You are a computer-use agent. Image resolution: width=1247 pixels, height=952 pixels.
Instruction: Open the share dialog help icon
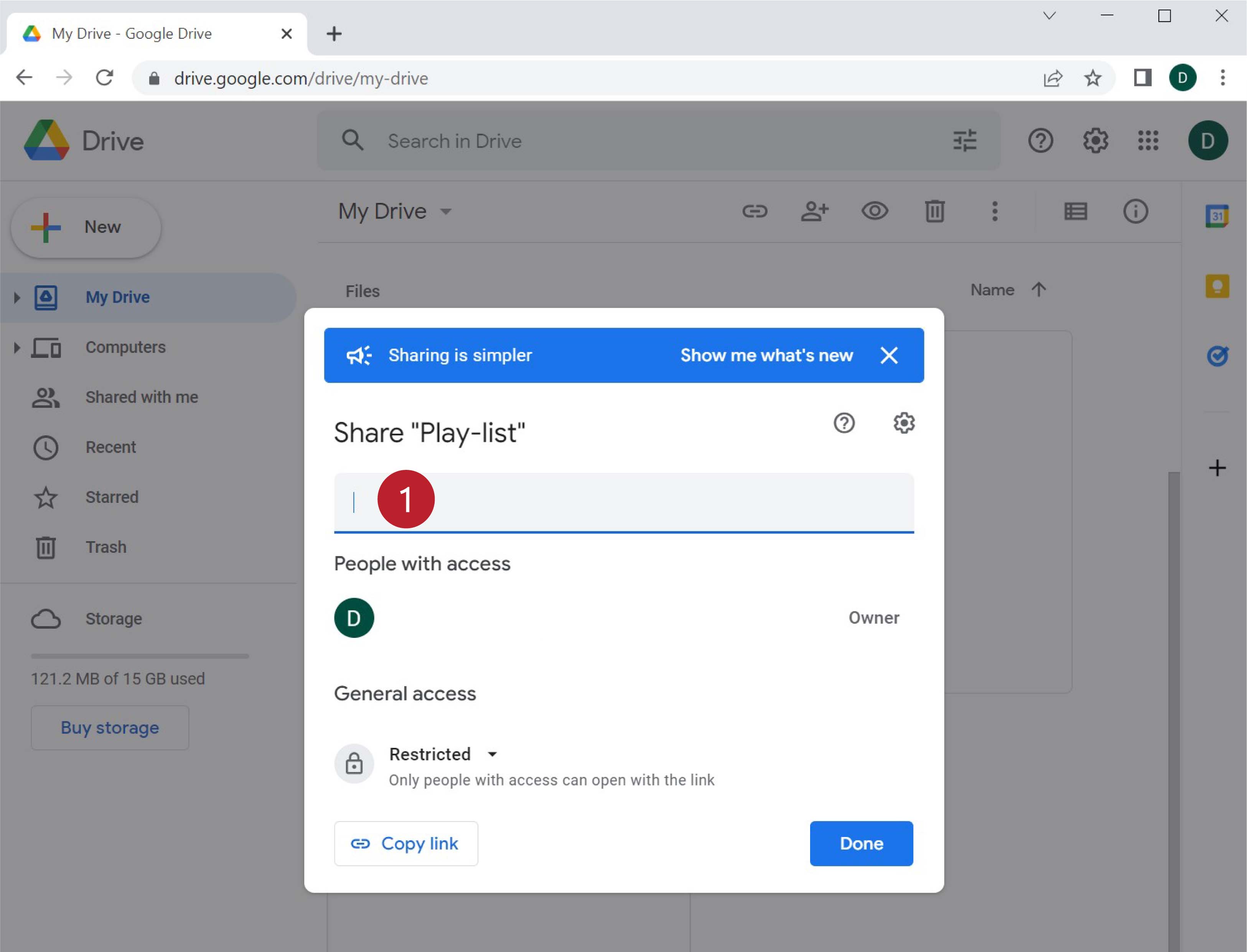pos(843,423)
